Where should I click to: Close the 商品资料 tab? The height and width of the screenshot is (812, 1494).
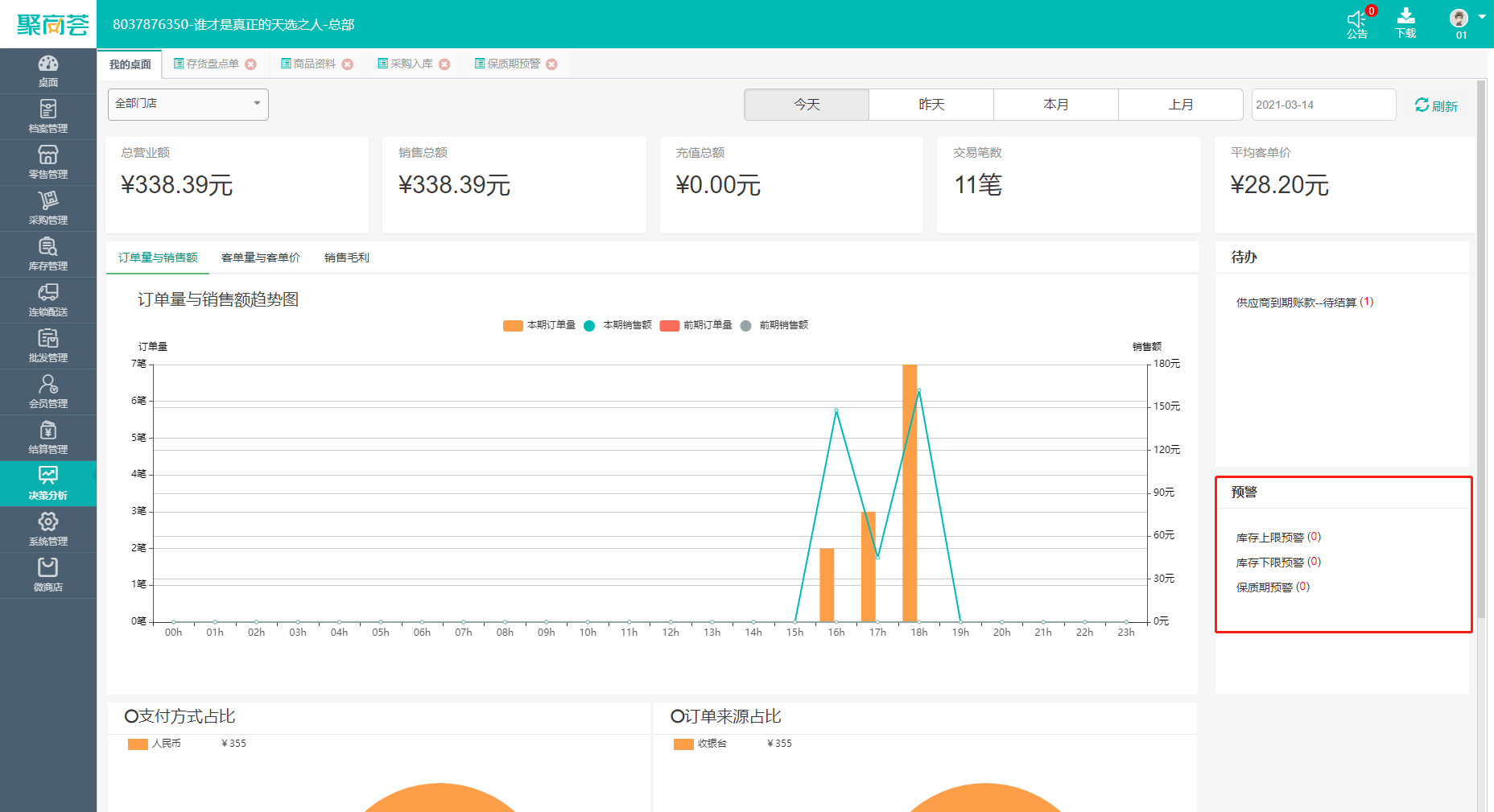tap(348, 64)
